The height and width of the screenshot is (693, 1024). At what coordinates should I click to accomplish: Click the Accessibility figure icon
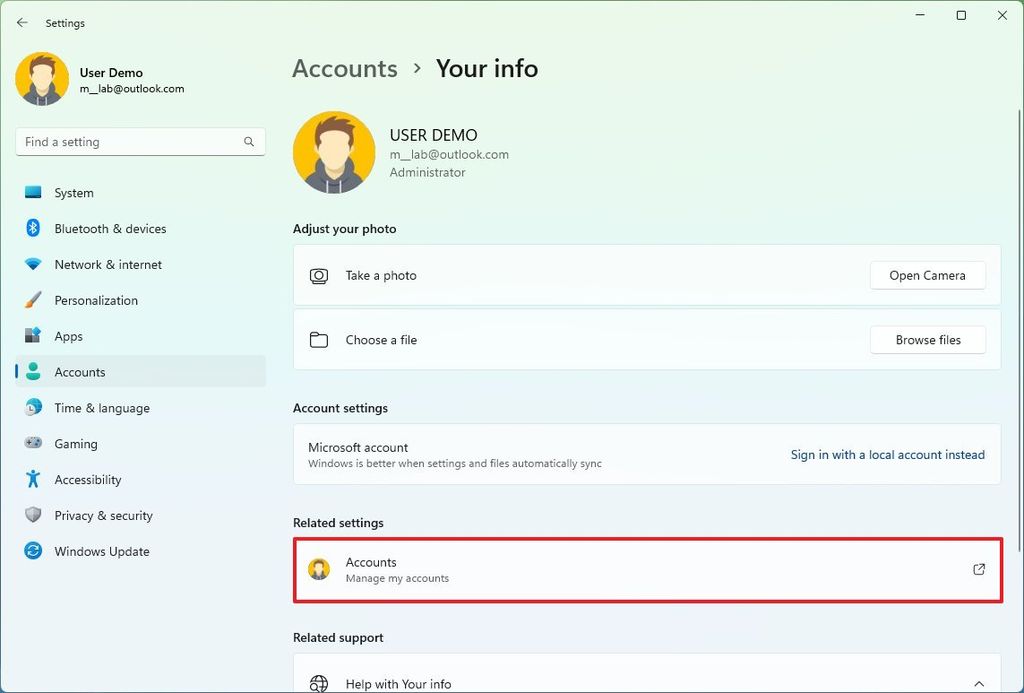(33, 479)
